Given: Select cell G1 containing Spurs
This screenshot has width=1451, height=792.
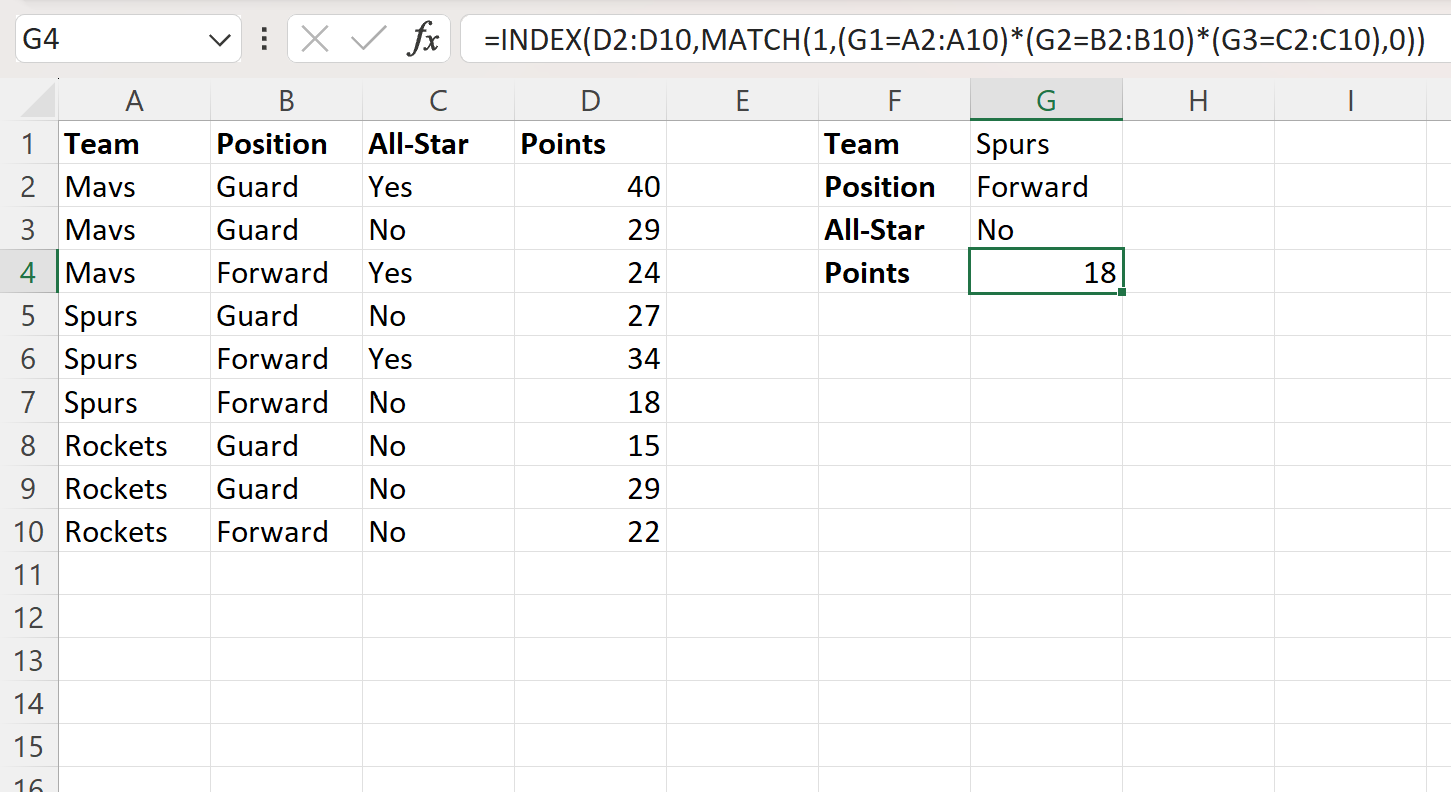Looking at the screenshot, I should point(1045,143).
